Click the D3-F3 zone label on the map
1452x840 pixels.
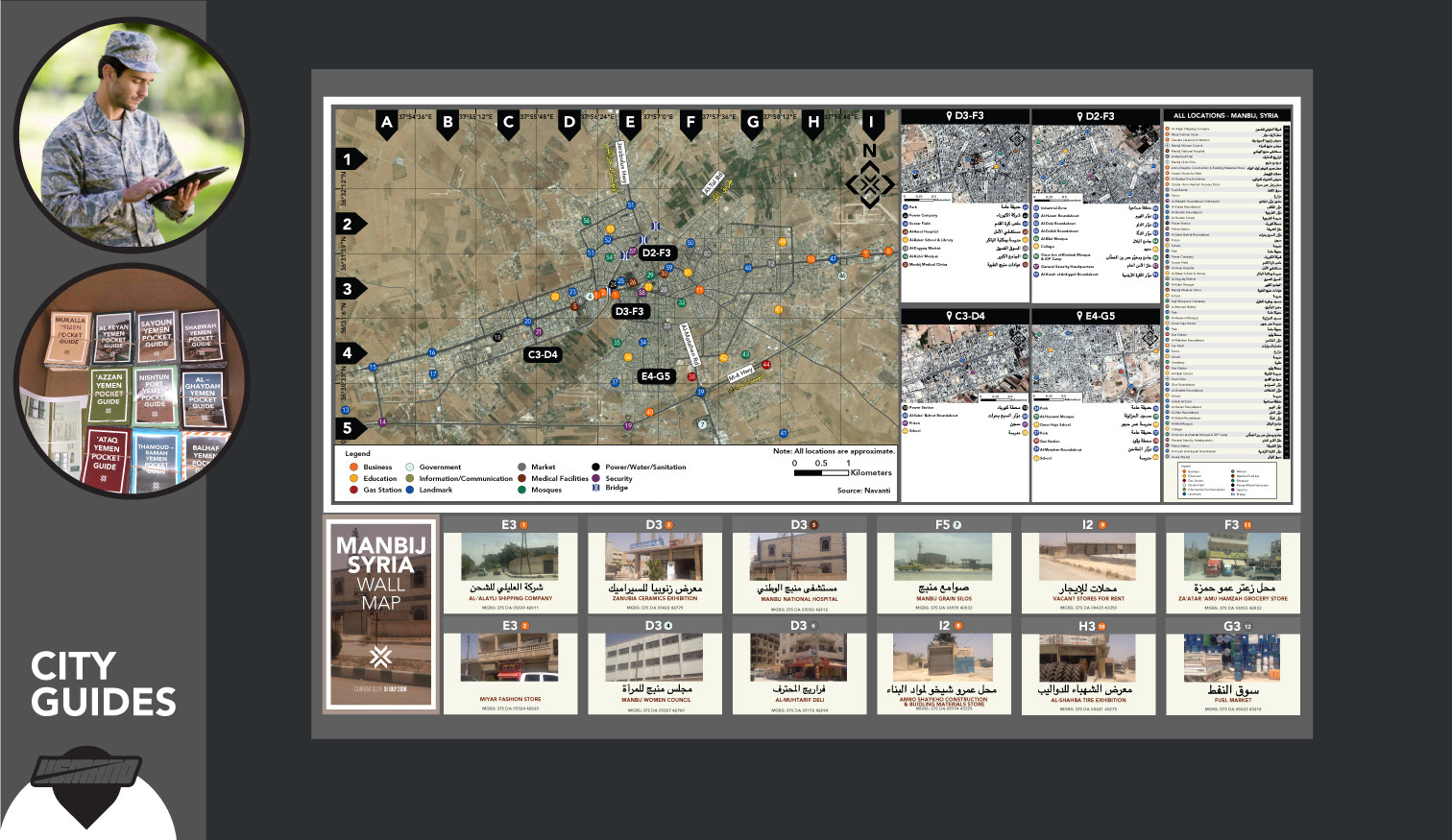point(630,312)
